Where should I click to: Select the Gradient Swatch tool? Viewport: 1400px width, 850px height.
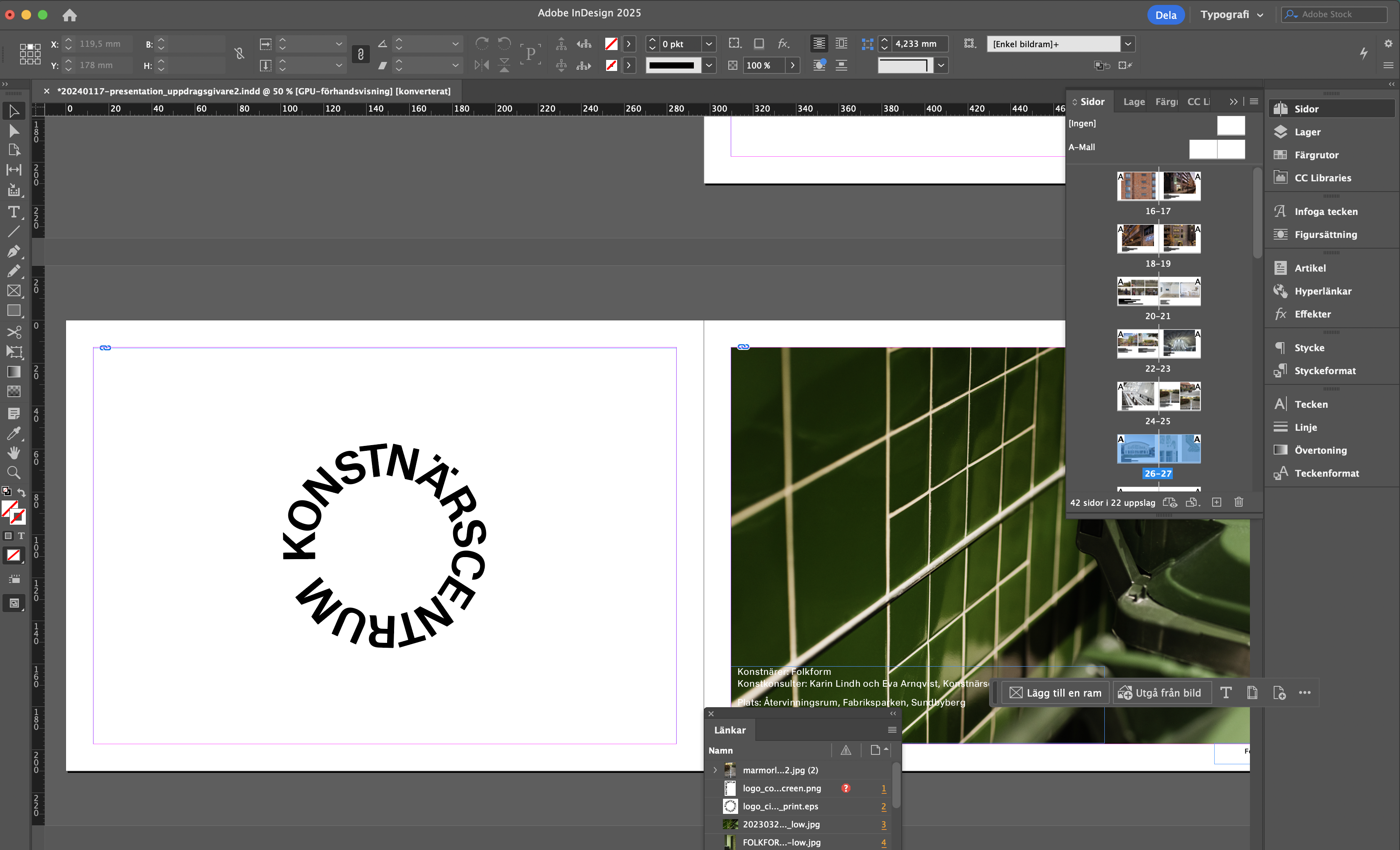(x=14, y=371)
